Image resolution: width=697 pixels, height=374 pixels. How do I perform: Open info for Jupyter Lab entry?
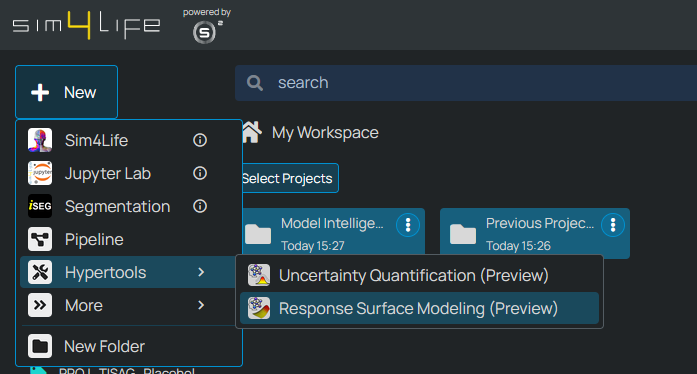point(200,173)
